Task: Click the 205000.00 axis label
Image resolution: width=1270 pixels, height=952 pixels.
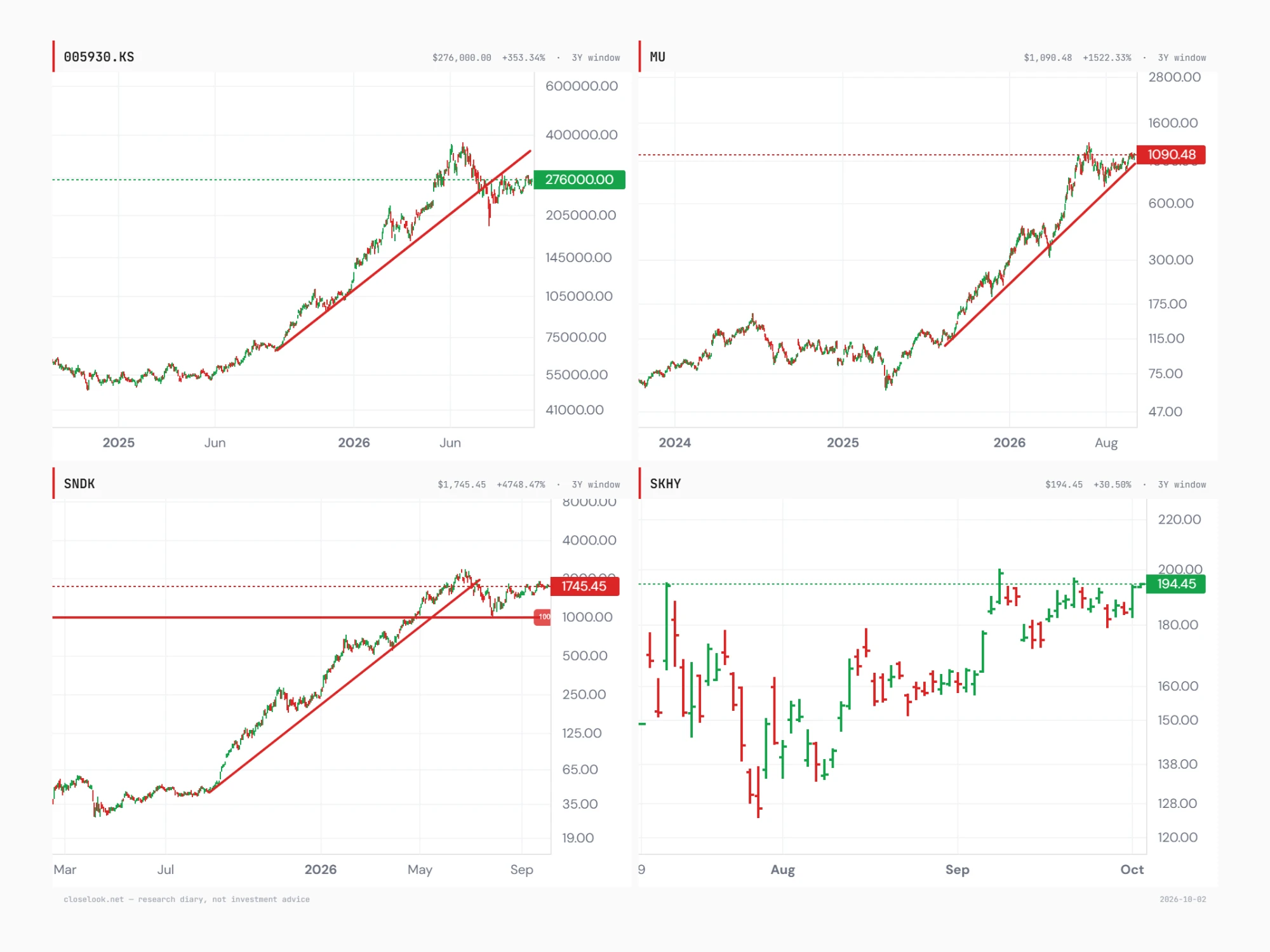Action: (581, 216)
